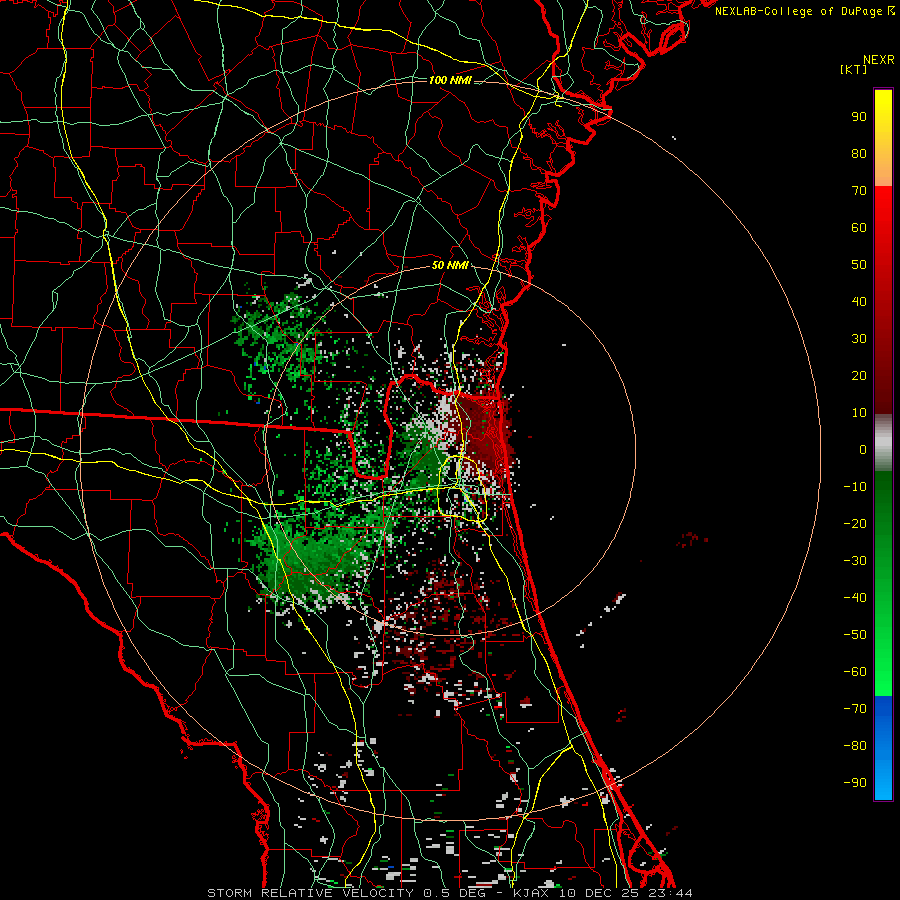Viewport: 900px width, 900px height.
Task: Click the 60 value on the velocity scale
Action: coord(859,227)
